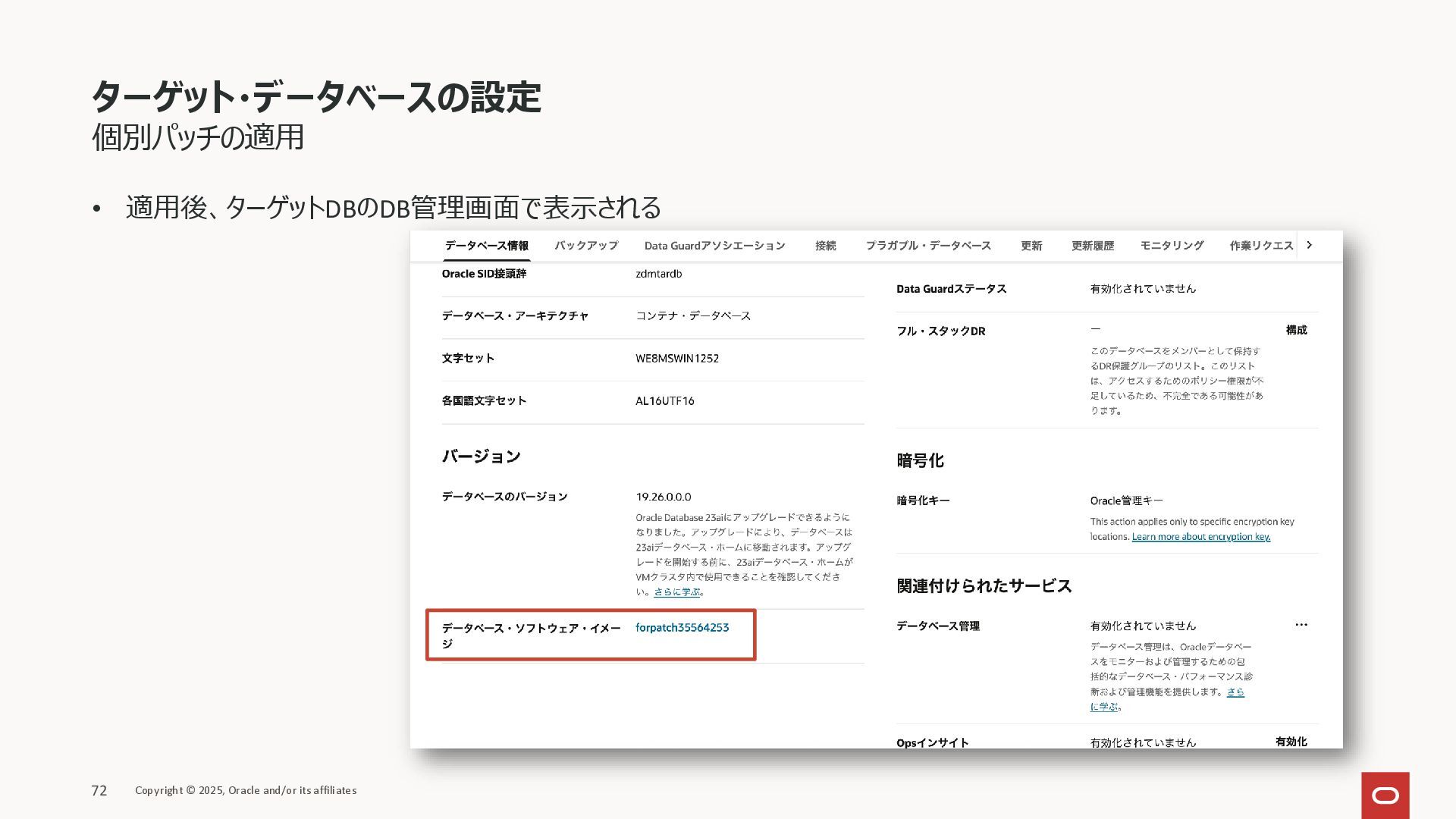Select the 19.26.0.0.0 version value
Viewport: 1456px width, 819px height.
pyautogui.click(x=663, y=497)
